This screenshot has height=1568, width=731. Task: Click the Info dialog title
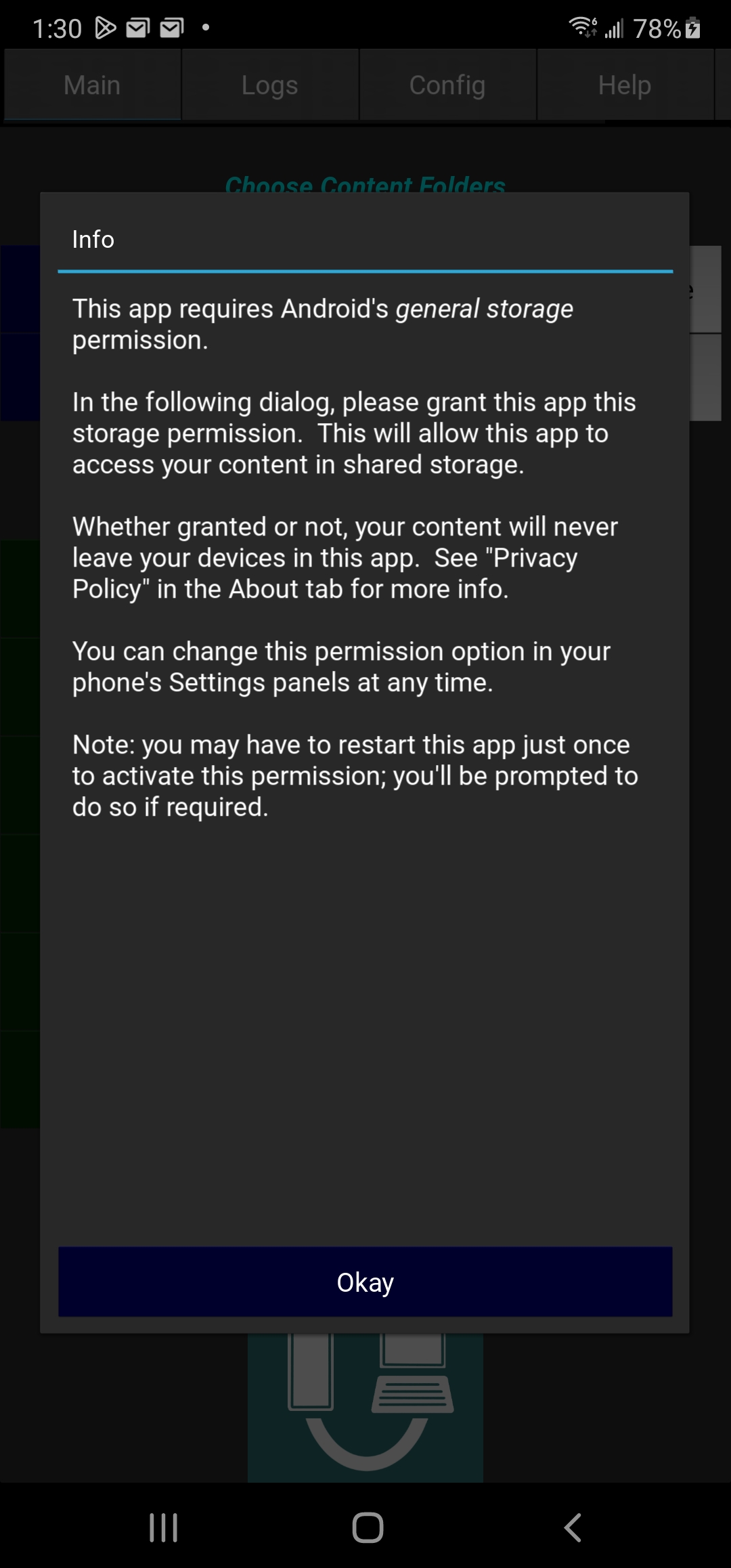click(93, 239)
